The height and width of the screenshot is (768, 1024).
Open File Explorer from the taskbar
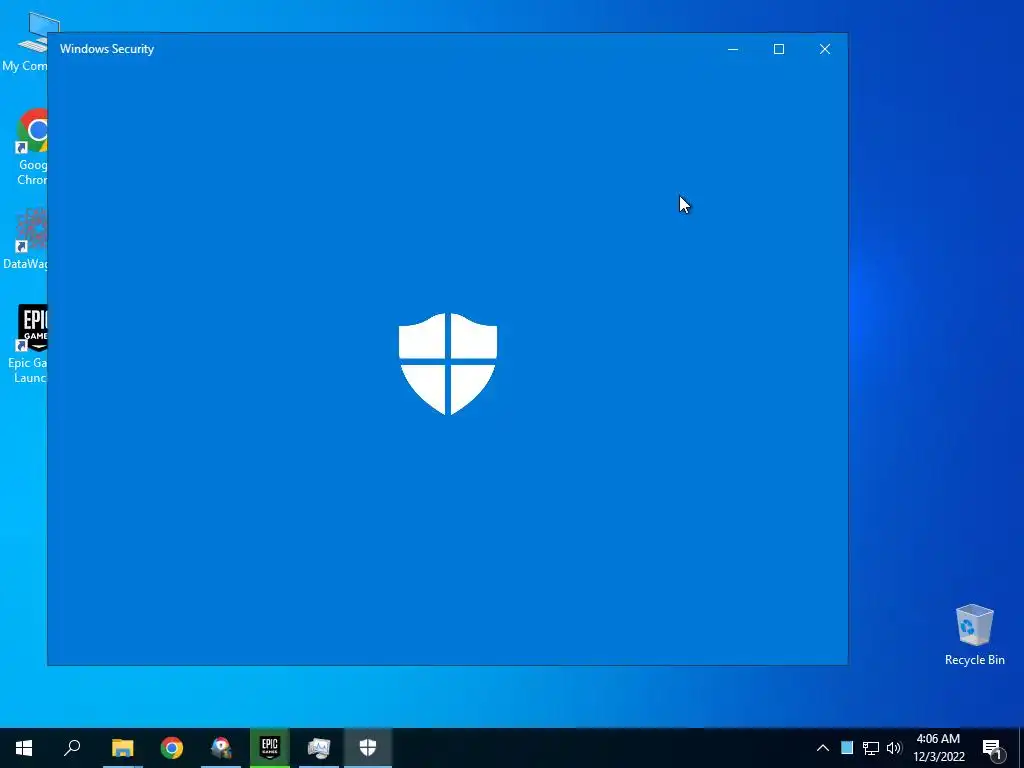[122, 748]
